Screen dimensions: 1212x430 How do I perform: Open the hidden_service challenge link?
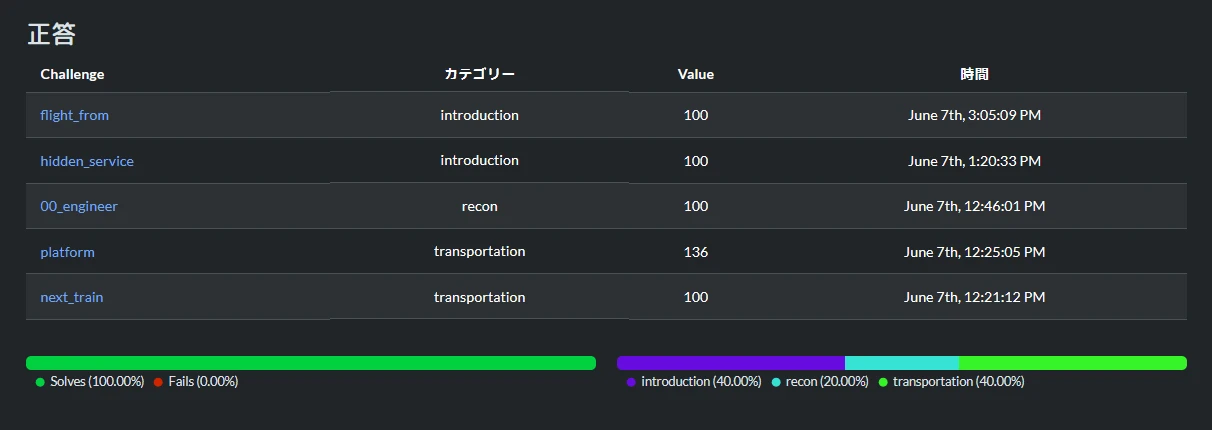(87, 161)
